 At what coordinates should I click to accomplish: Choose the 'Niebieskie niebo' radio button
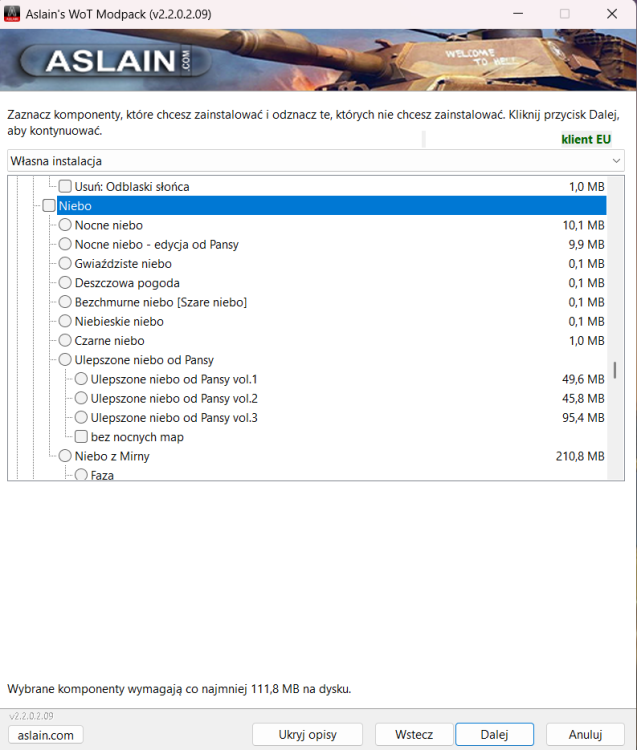65,321
